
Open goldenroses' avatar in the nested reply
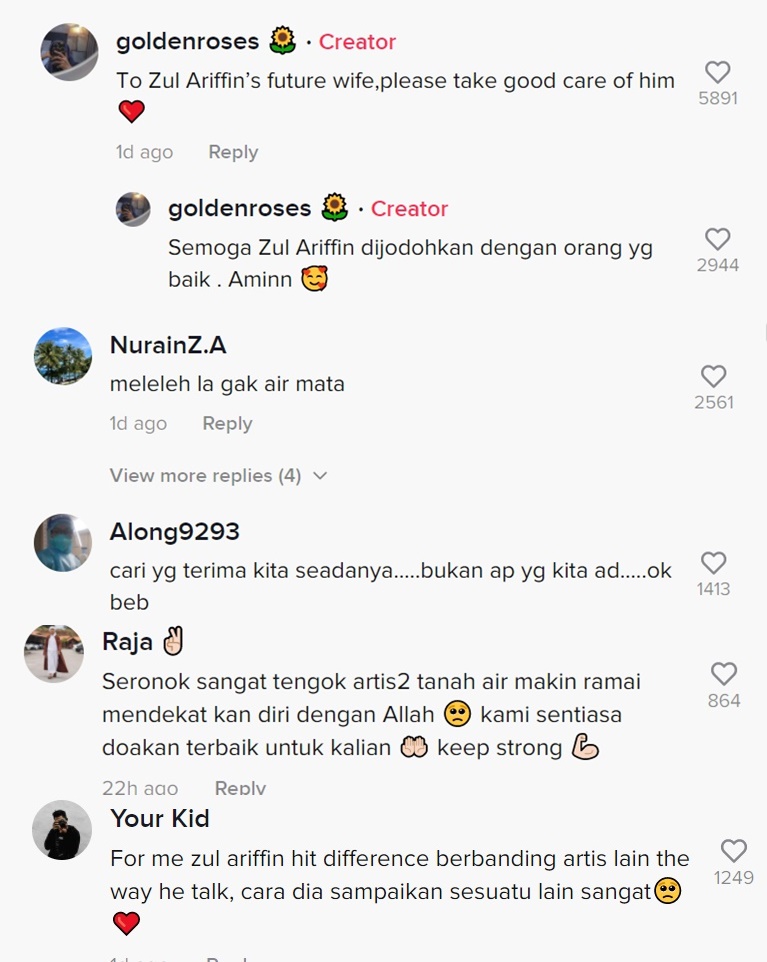click(133, 209)
